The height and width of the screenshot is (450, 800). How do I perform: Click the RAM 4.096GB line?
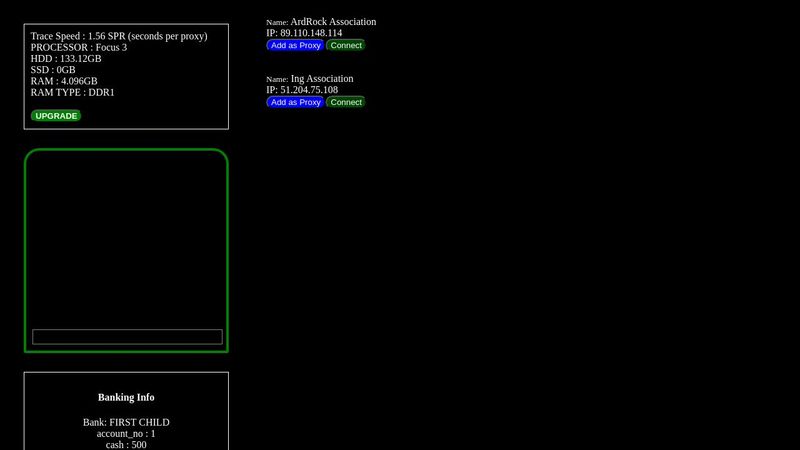(64, 82)
